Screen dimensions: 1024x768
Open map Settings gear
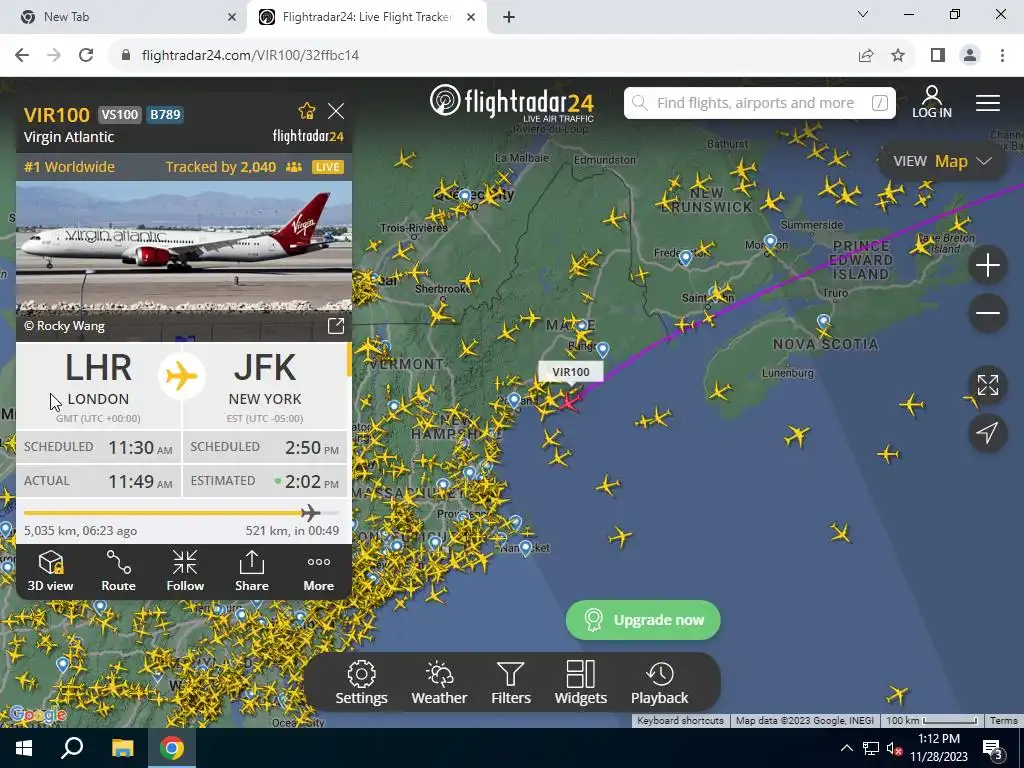[x=361, y=682]
